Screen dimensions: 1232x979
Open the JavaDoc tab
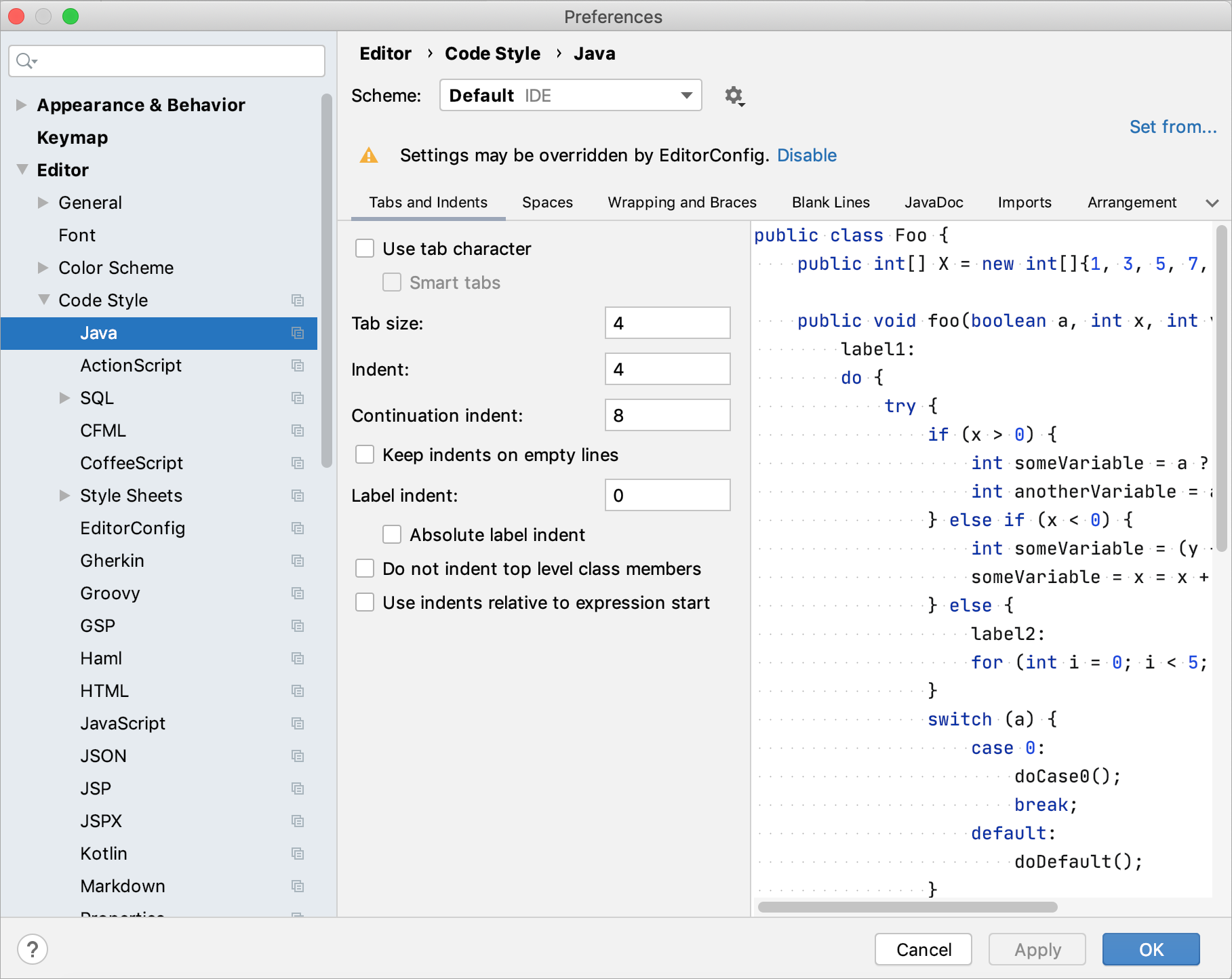point(934,203)
